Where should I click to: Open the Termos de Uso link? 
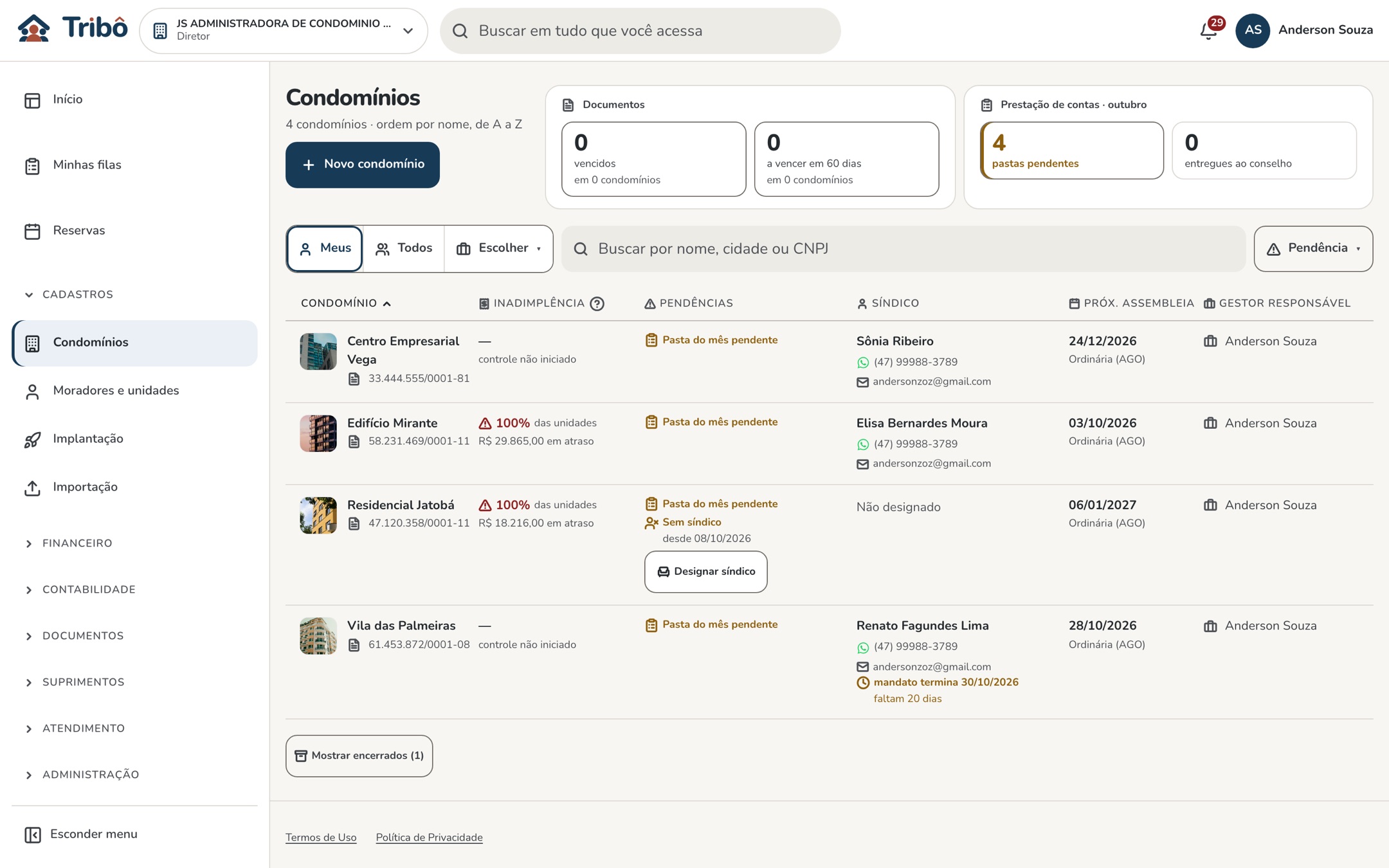(321, 837)
